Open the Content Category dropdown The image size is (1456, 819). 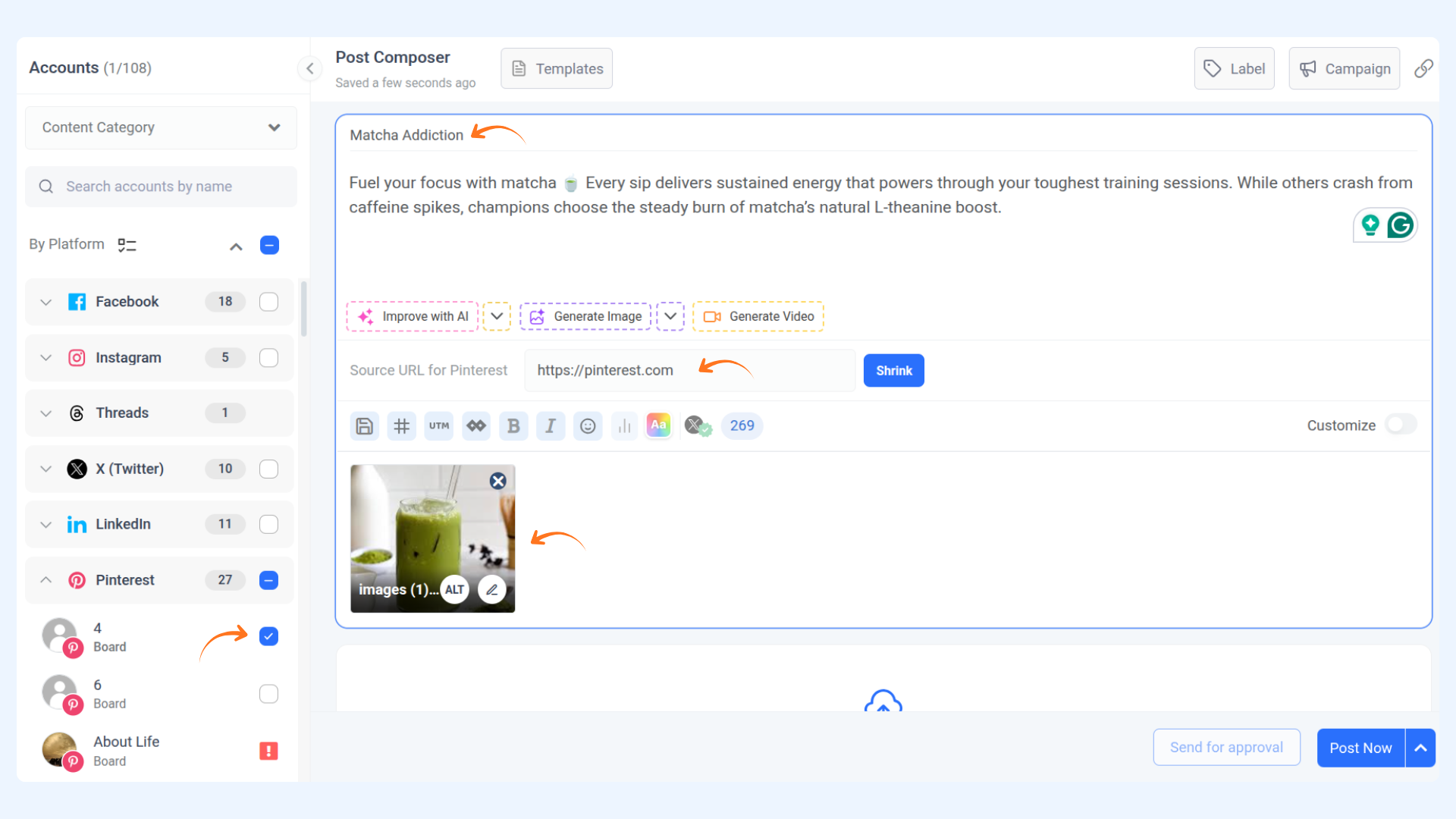[x=161, y=127]
